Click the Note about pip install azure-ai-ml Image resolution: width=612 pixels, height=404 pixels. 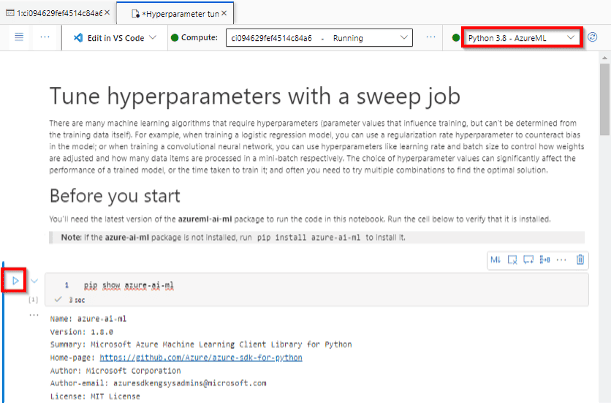[317, 237]
